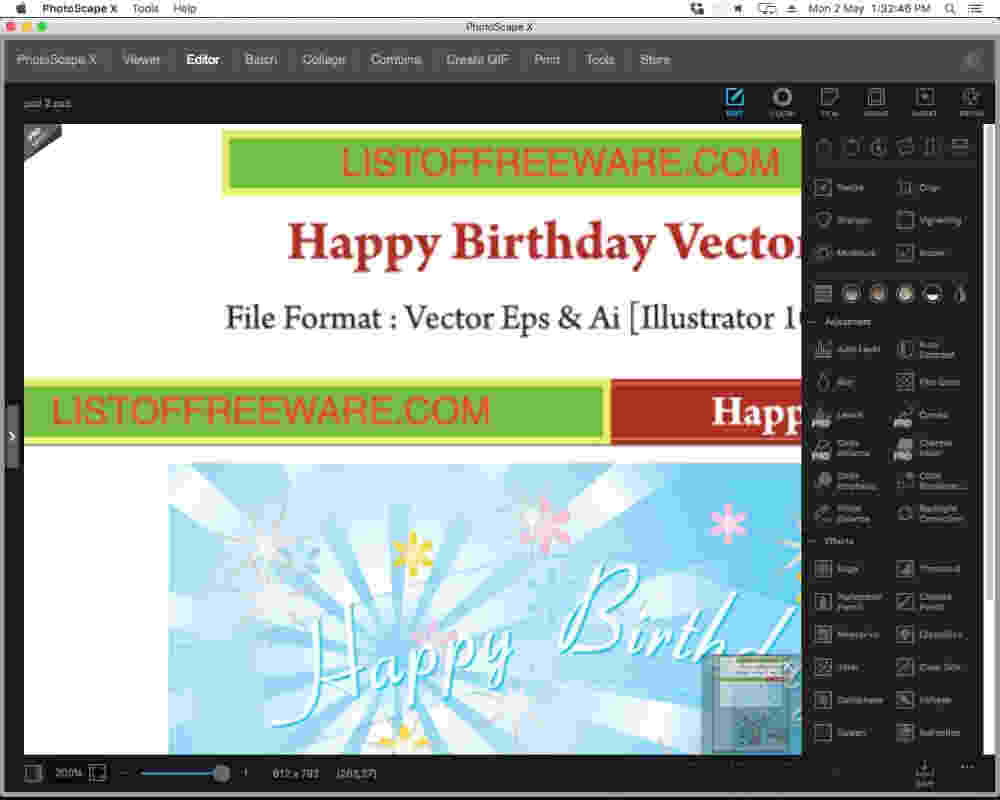Open the Help menu

[185, 8]
